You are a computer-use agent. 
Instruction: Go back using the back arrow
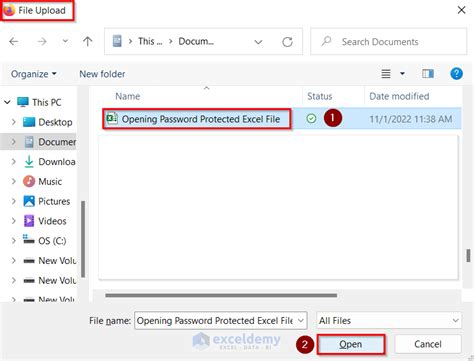[14, 42]
